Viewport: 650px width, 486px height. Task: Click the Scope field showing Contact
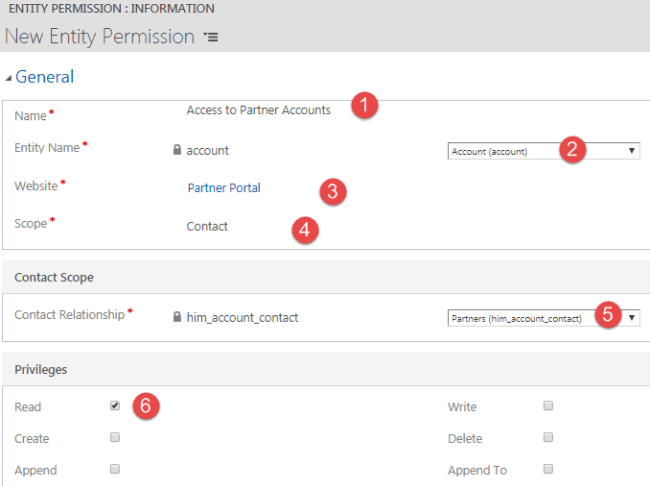click(207, 226)
